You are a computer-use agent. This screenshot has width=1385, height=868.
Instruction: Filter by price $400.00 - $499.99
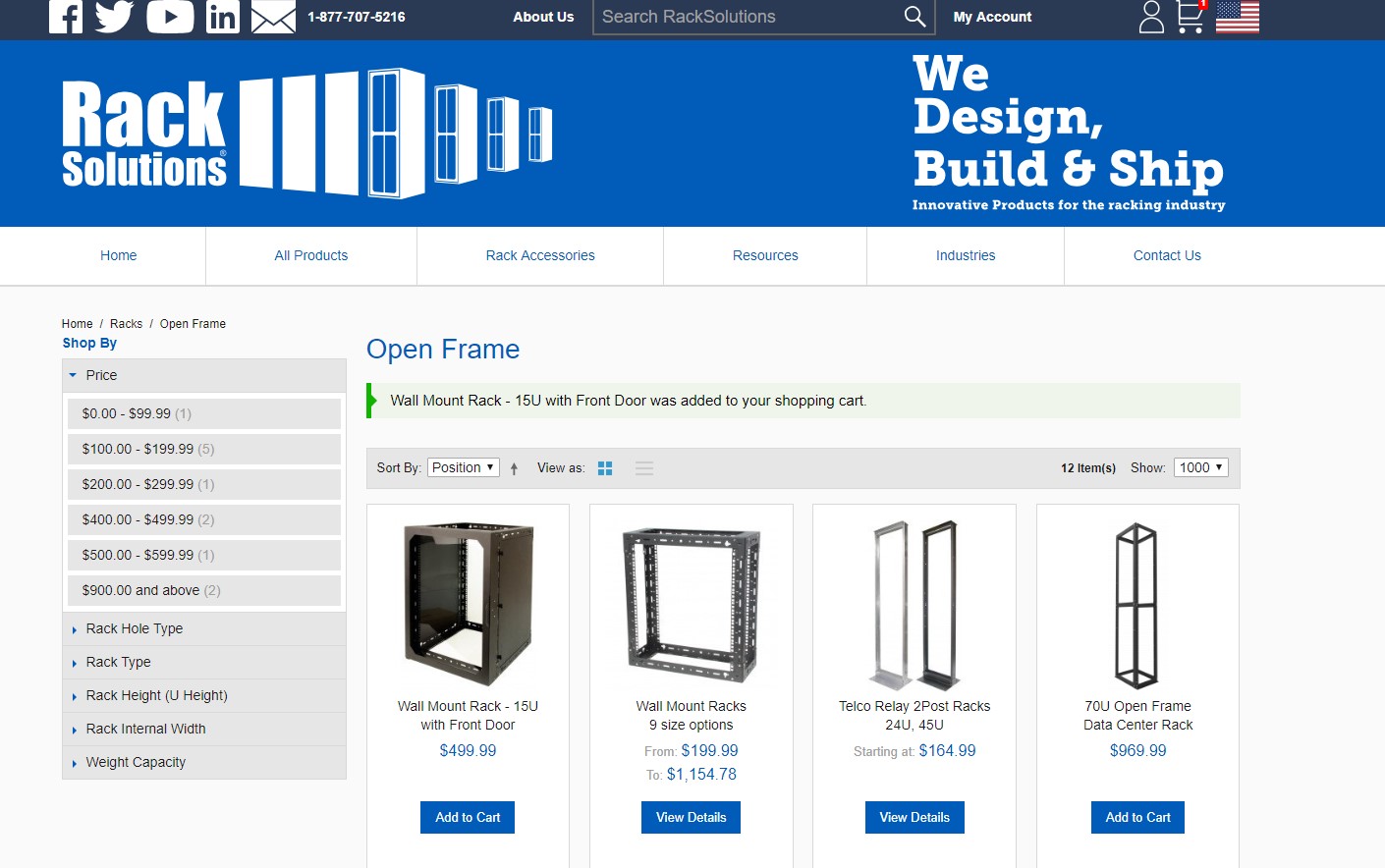tap(204, 519)
